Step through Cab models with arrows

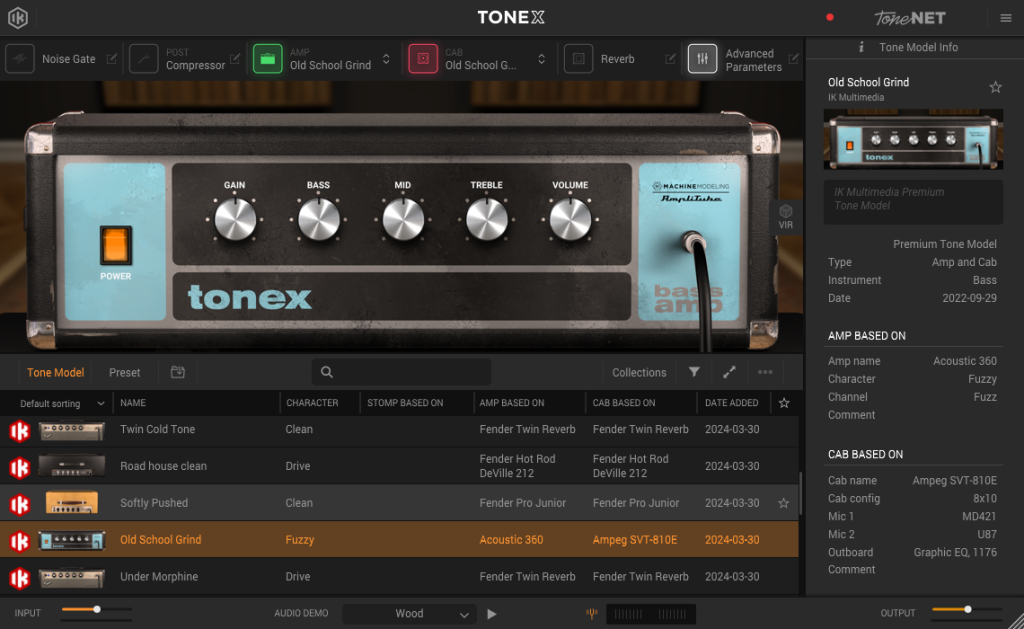541,59
